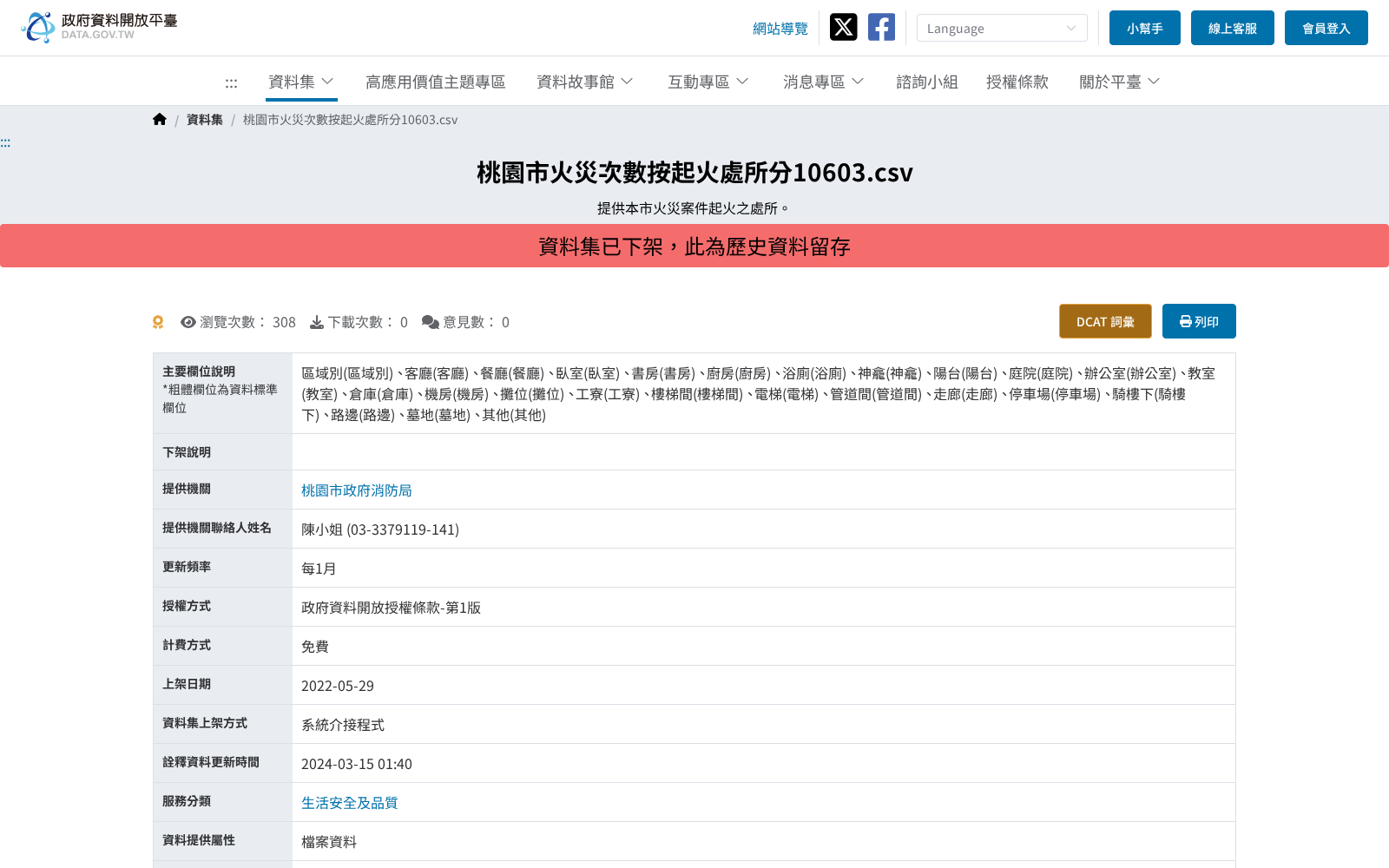
Task: Click the page heading 桃園市火災次數按起火處所分10603.csv
Action: click(x=694, y=173)
